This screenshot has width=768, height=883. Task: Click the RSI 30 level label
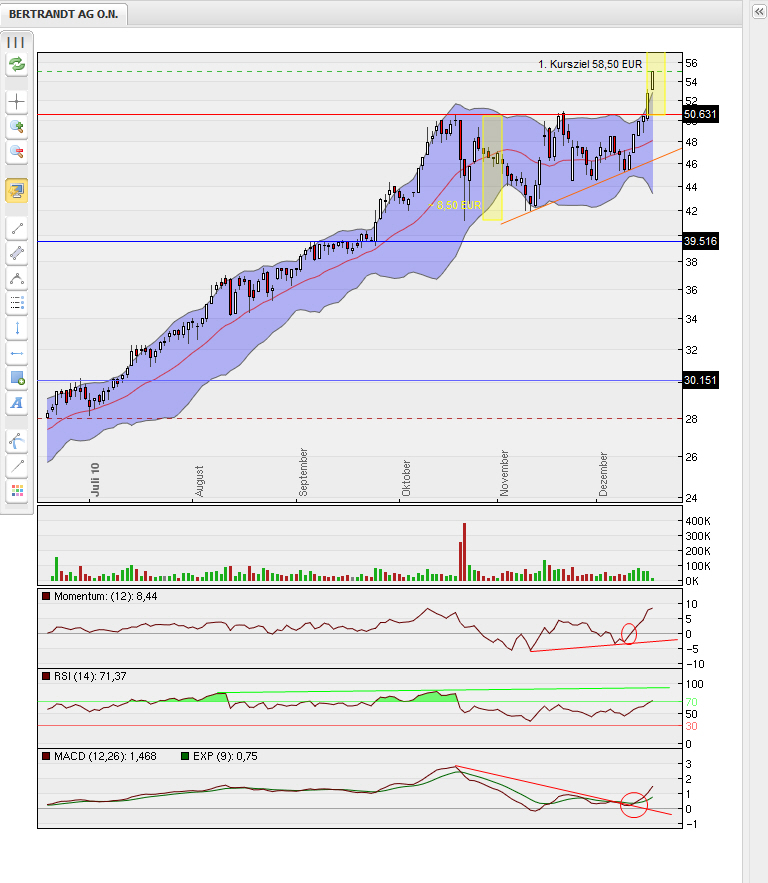point(691,726)
